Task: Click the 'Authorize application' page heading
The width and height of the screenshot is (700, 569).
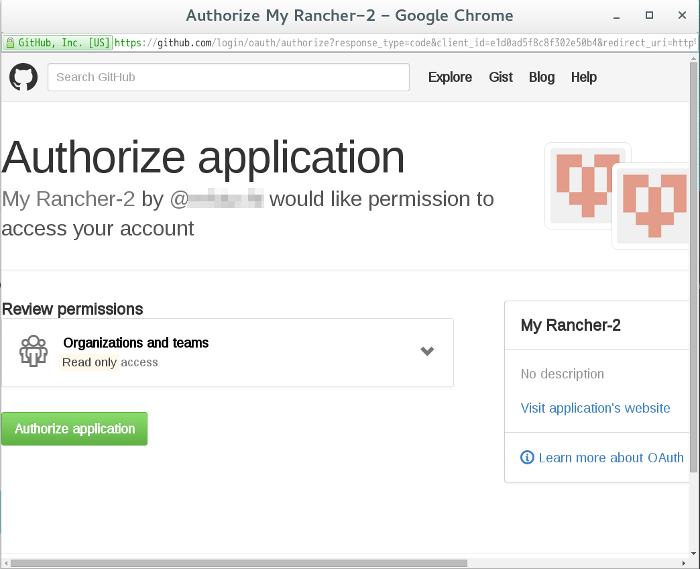Action: click(x=203, y=158)
